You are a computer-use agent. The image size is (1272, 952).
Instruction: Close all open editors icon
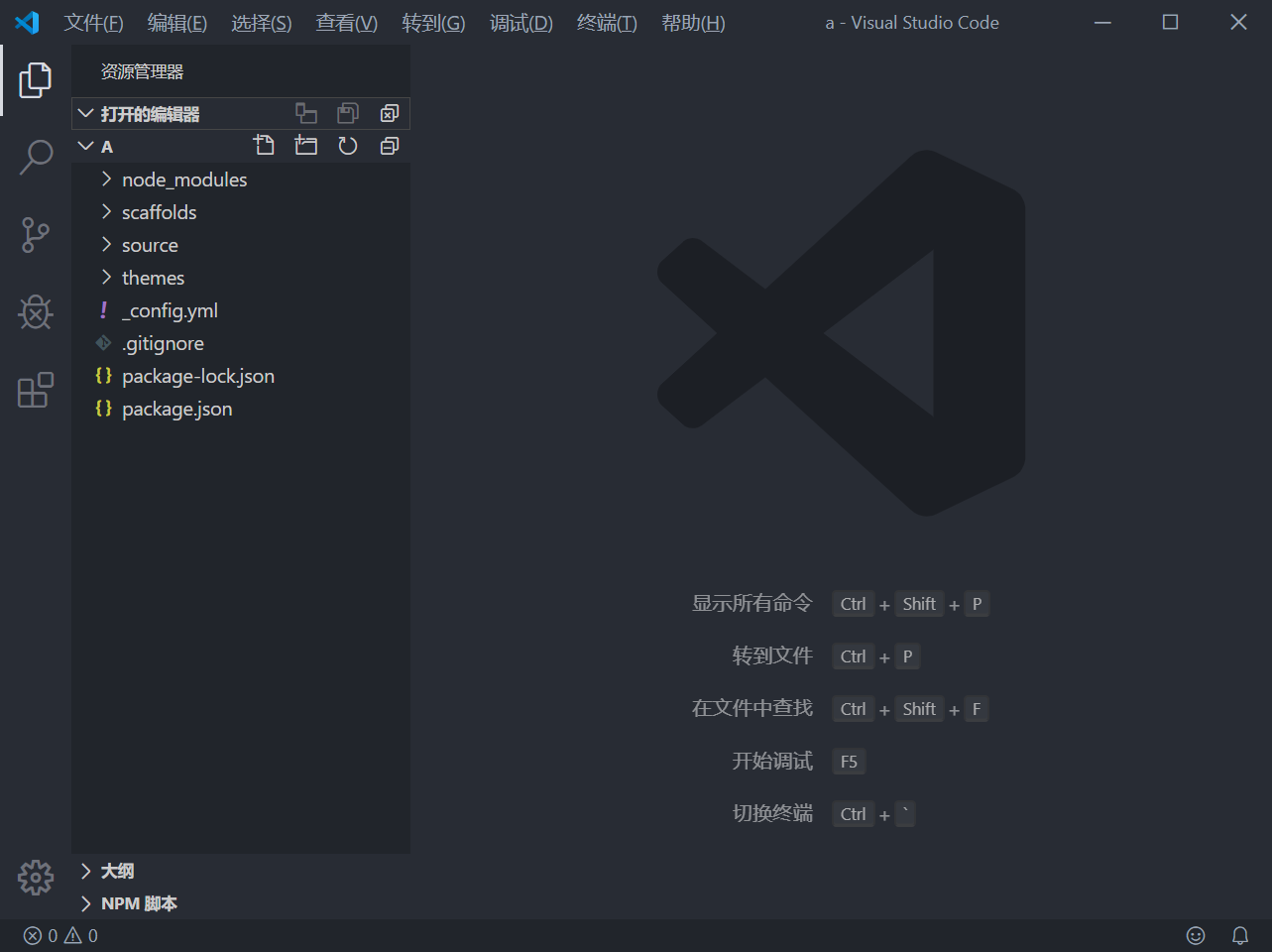(x=390, y=114)
